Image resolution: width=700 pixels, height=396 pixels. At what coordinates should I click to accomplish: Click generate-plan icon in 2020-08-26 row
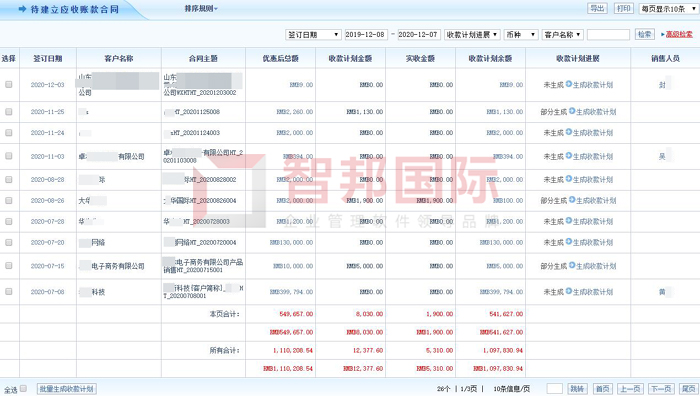click(x=572, y=200)
